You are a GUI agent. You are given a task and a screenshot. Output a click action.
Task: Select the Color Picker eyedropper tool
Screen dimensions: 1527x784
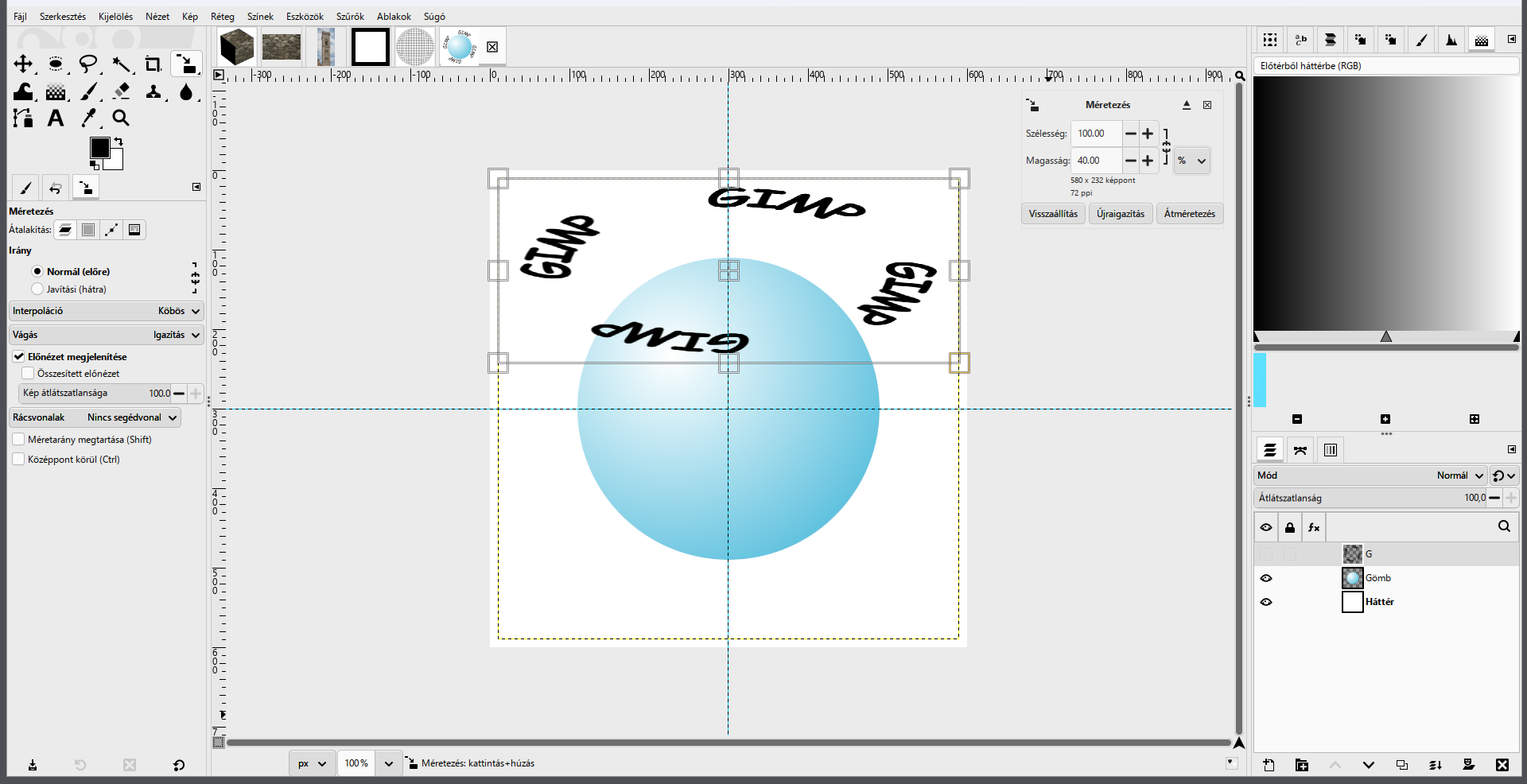pos(88,118)
